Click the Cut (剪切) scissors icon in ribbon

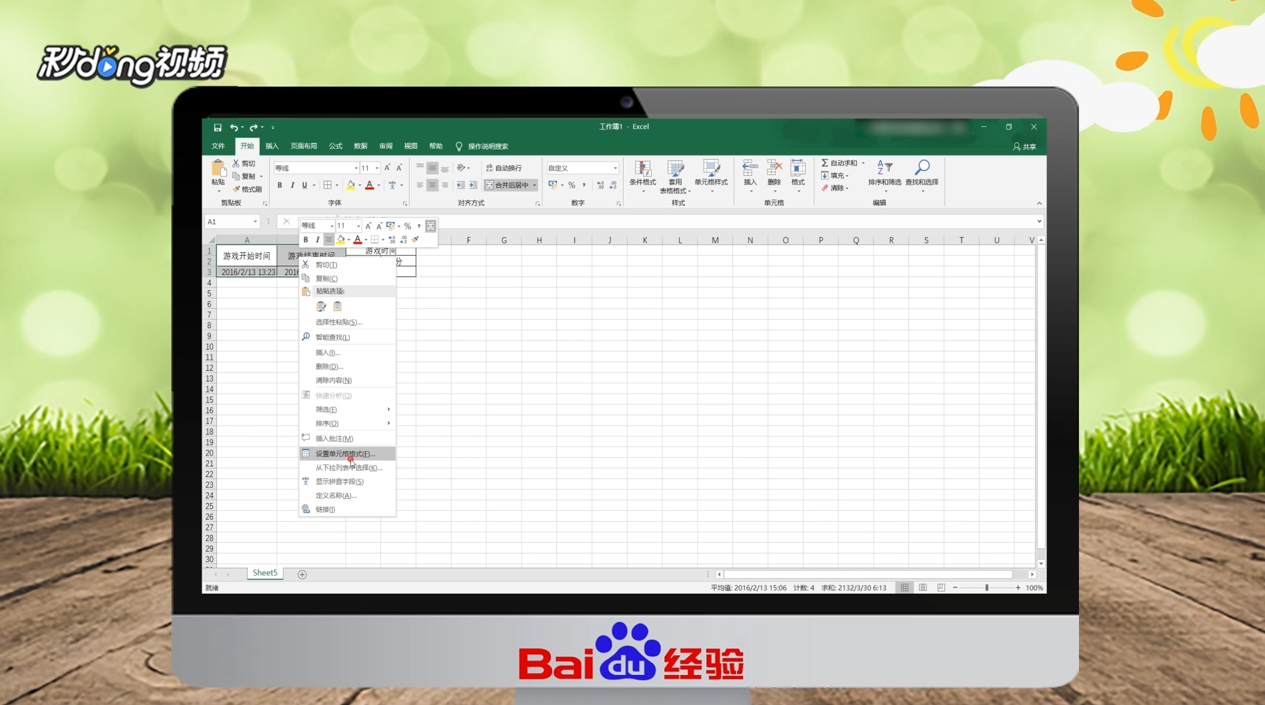[x=236, y=163]
